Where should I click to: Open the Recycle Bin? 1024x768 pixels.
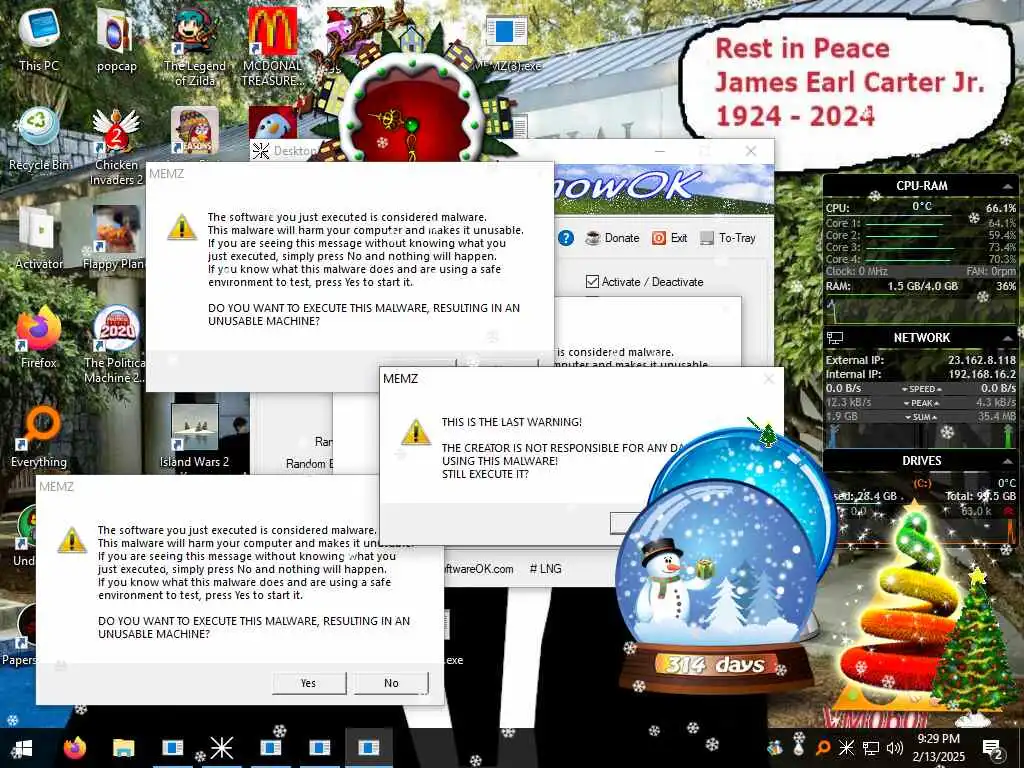[x=39, y=138]
